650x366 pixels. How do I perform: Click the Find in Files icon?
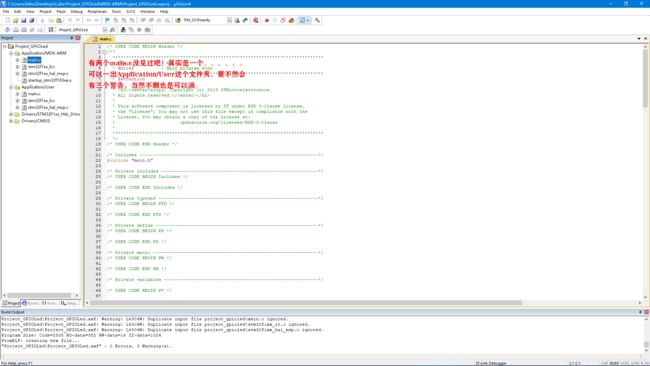178,20
